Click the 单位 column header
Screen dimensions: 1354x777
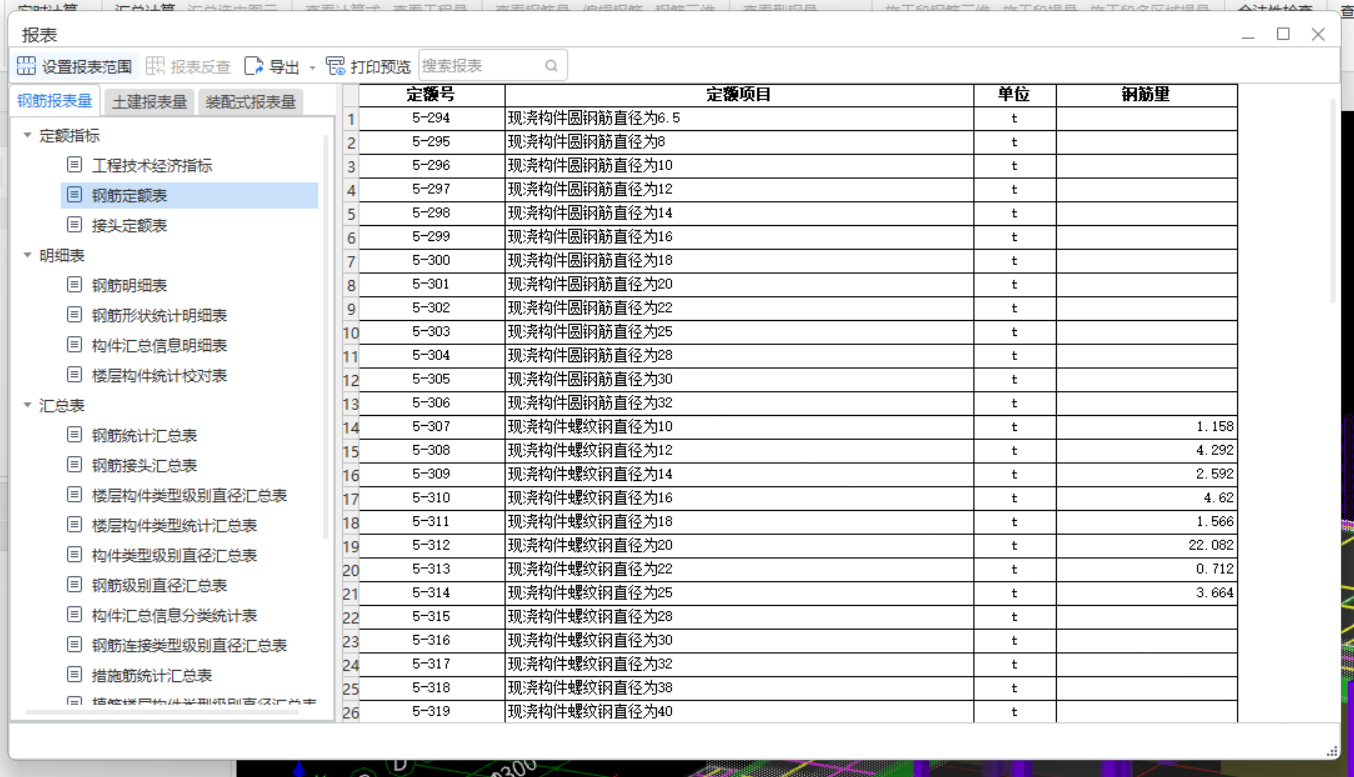click(1014, 95)
